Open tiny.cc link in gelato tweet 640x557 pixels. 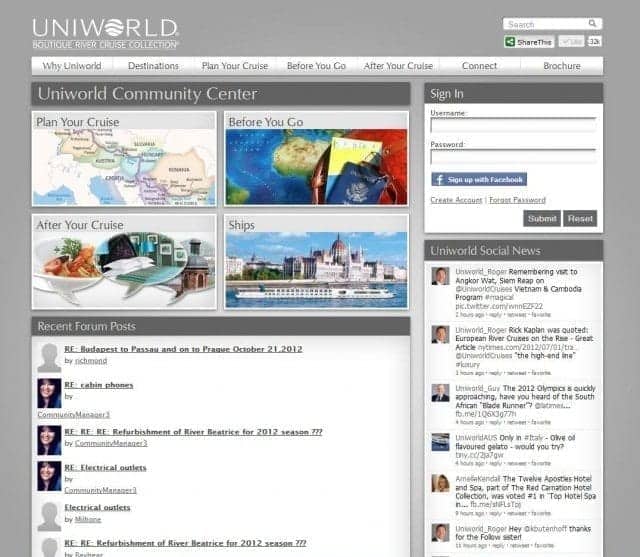(480, 455)
